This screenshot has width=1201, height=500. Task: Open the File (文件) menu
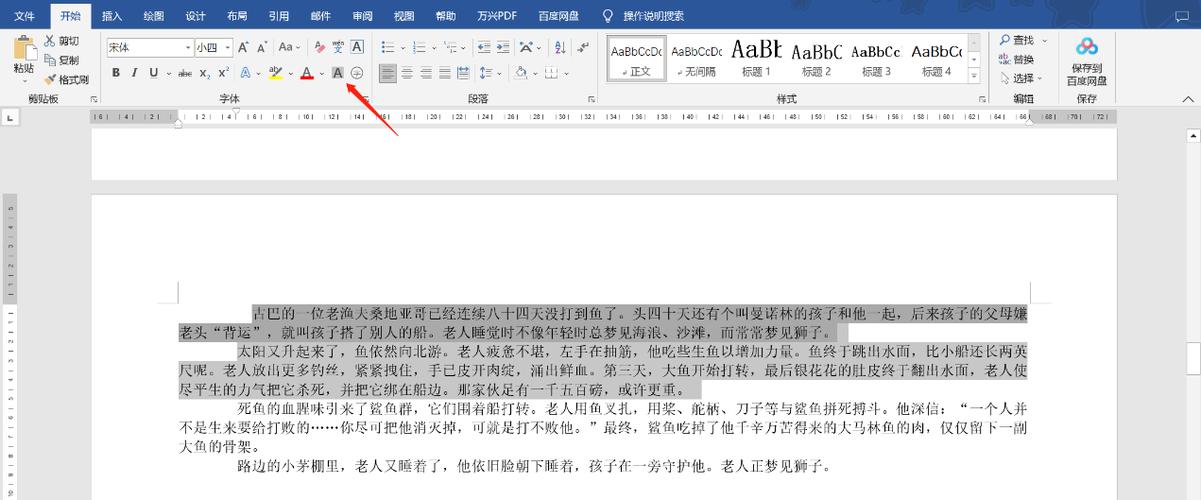point(25,16)
